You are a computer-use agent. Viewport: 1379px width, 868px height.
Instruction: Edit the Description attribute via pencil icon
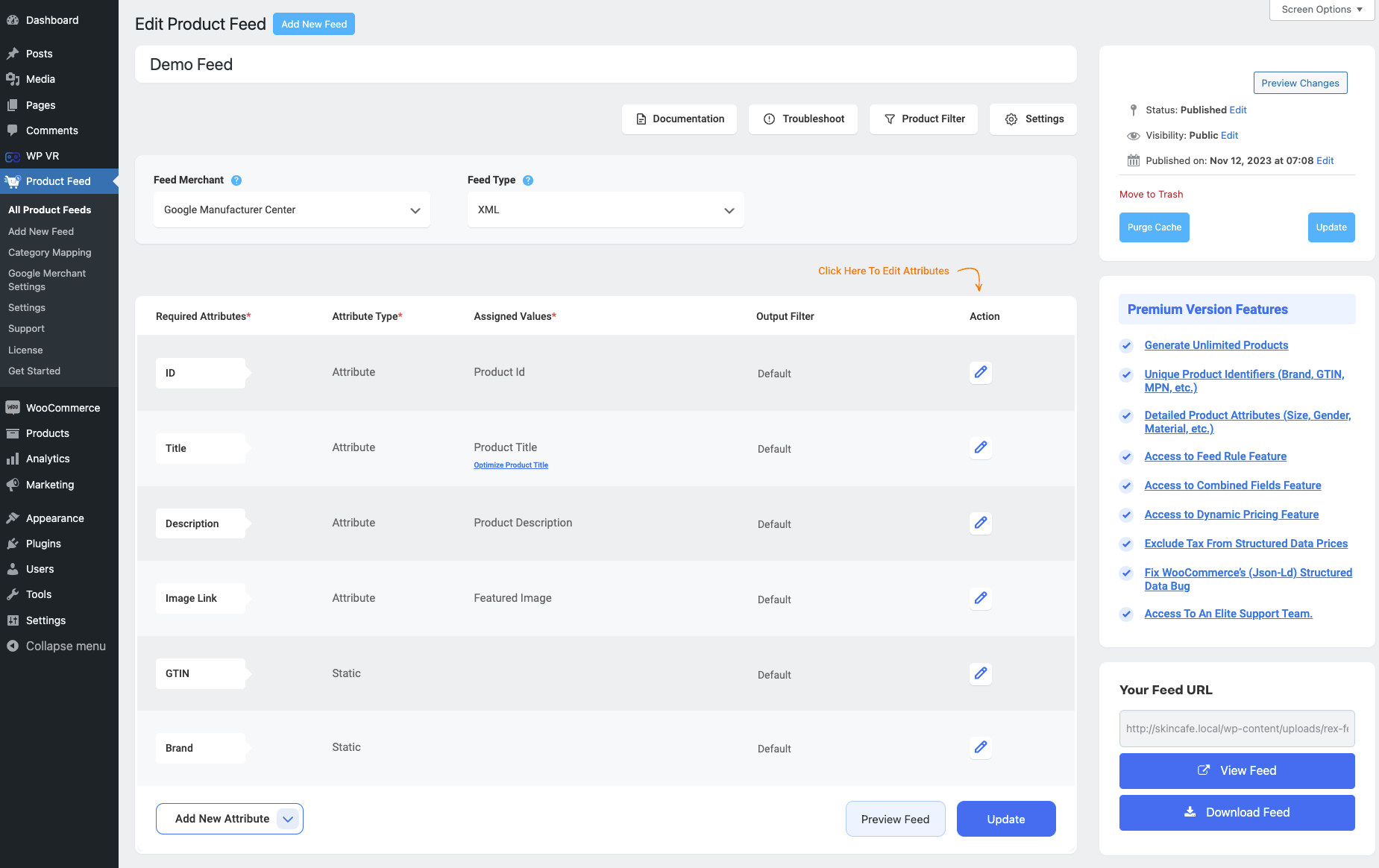(x=981, y=523)
